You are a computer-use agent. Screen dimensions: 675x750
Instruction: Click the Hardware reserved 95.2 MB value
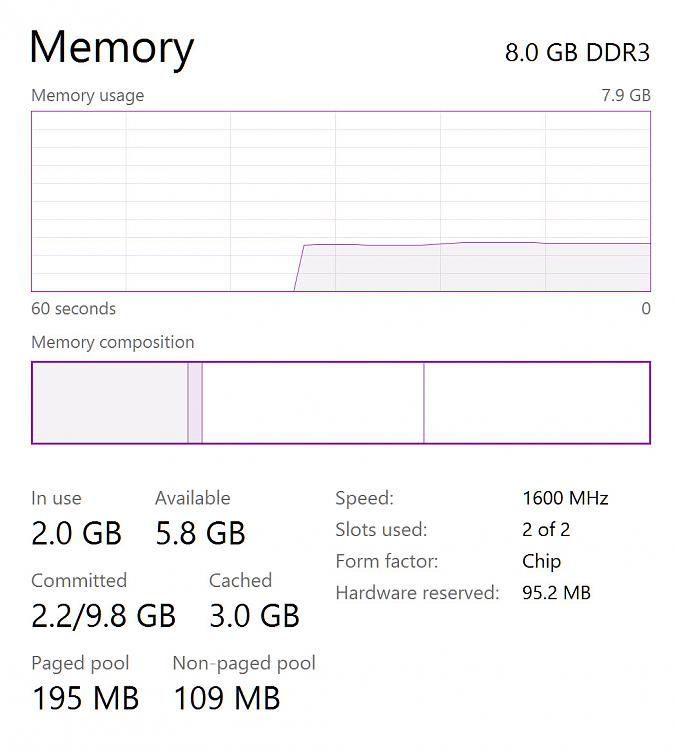click(x=556, y=593)
